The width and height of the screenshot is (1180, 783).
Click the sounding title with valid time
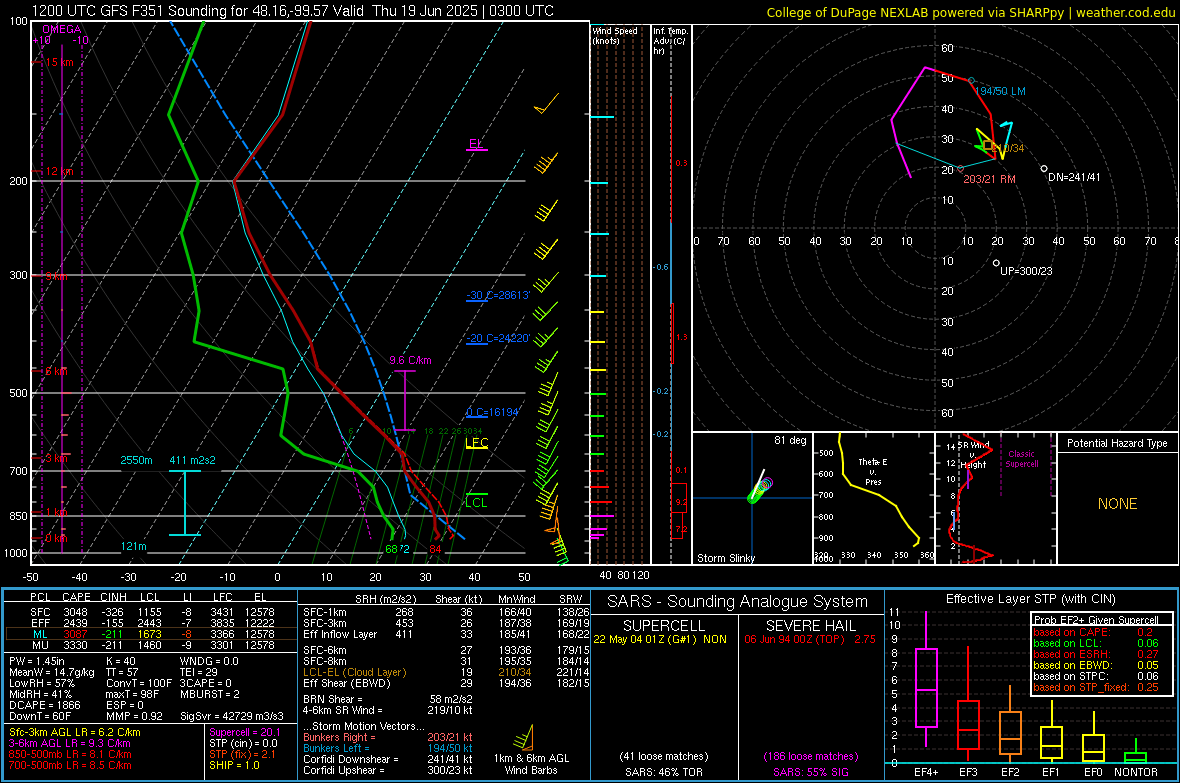(x=293, y=11)
